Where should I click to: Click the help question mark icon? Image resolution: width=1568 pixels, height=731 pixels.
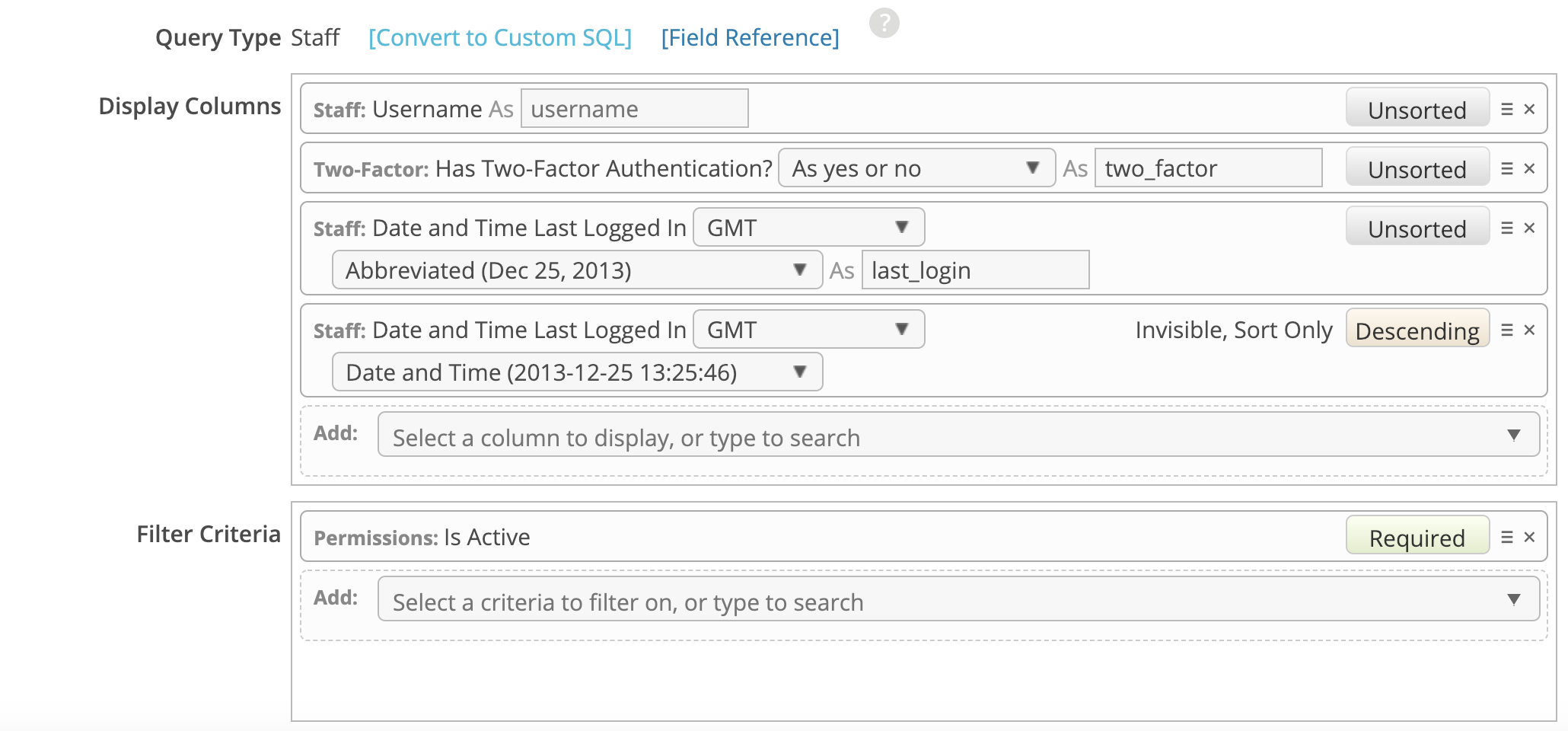pyautogui.click(x=884, y=23)
